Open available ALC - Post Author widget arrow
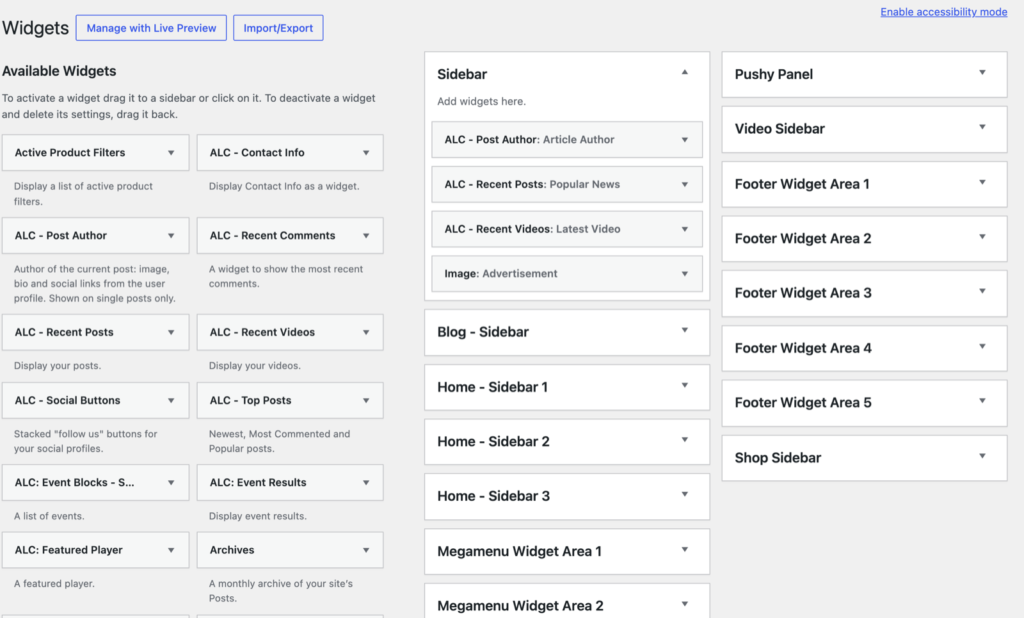This screenshot has width=1024, height=618. point(171,236)
